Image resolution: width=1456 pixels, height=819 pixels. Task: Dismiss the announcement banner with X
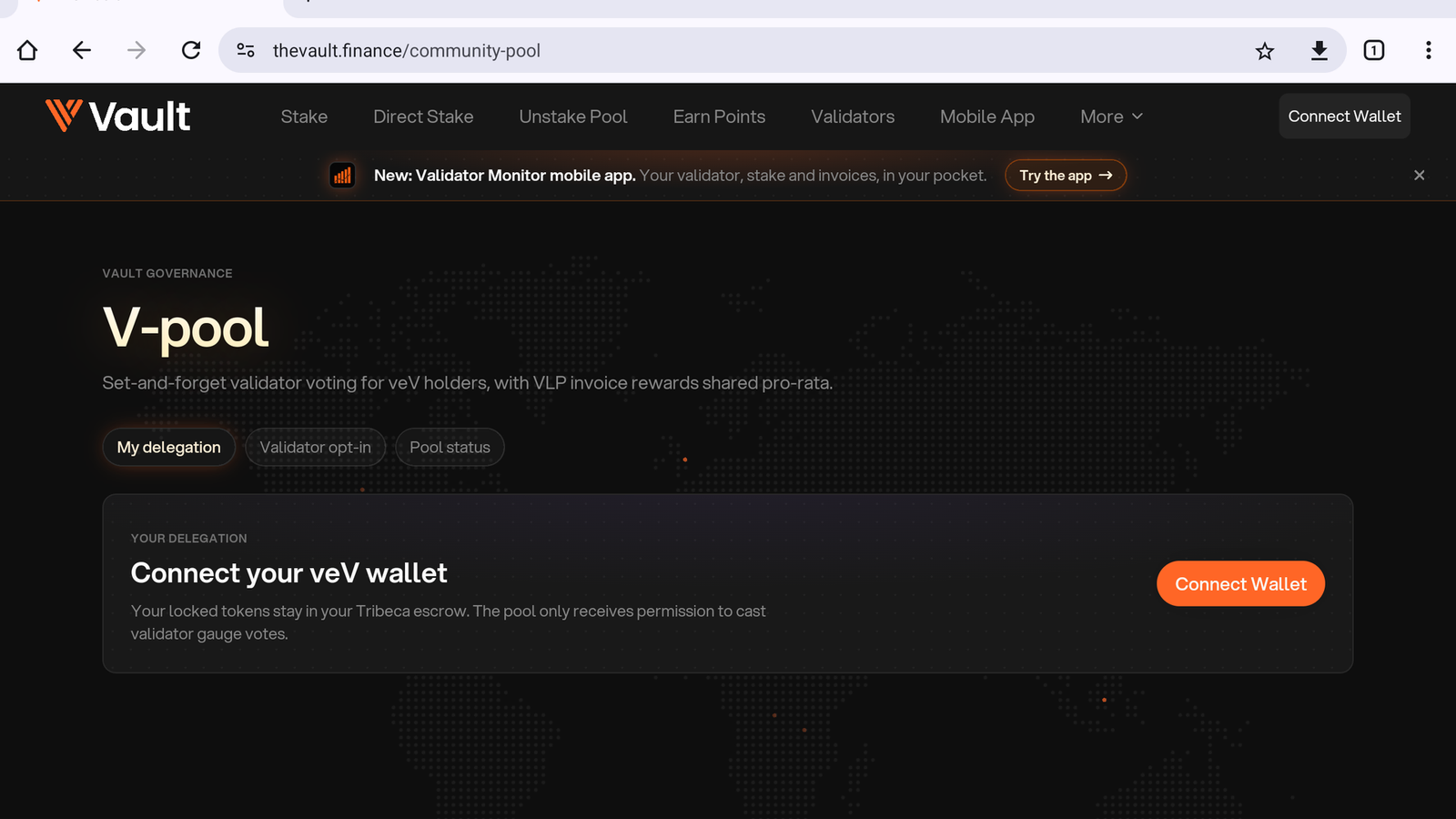click(1419, 175)
